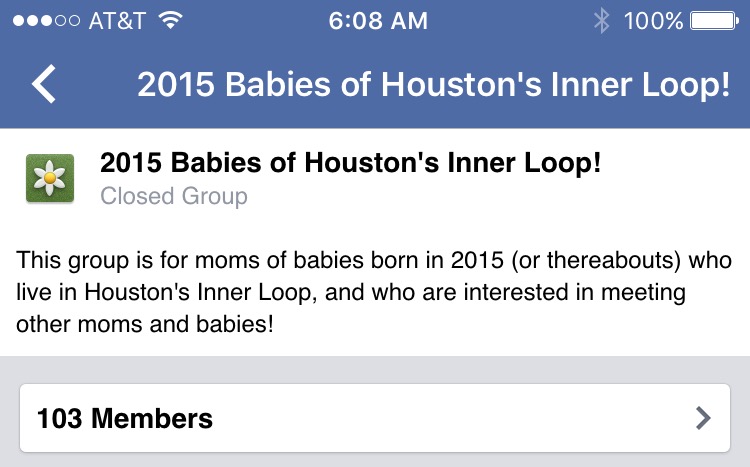Image resolution: width=750 pixels, height=467 pixels.
Task: Tap the green daisy group icon
Action: 50,178
